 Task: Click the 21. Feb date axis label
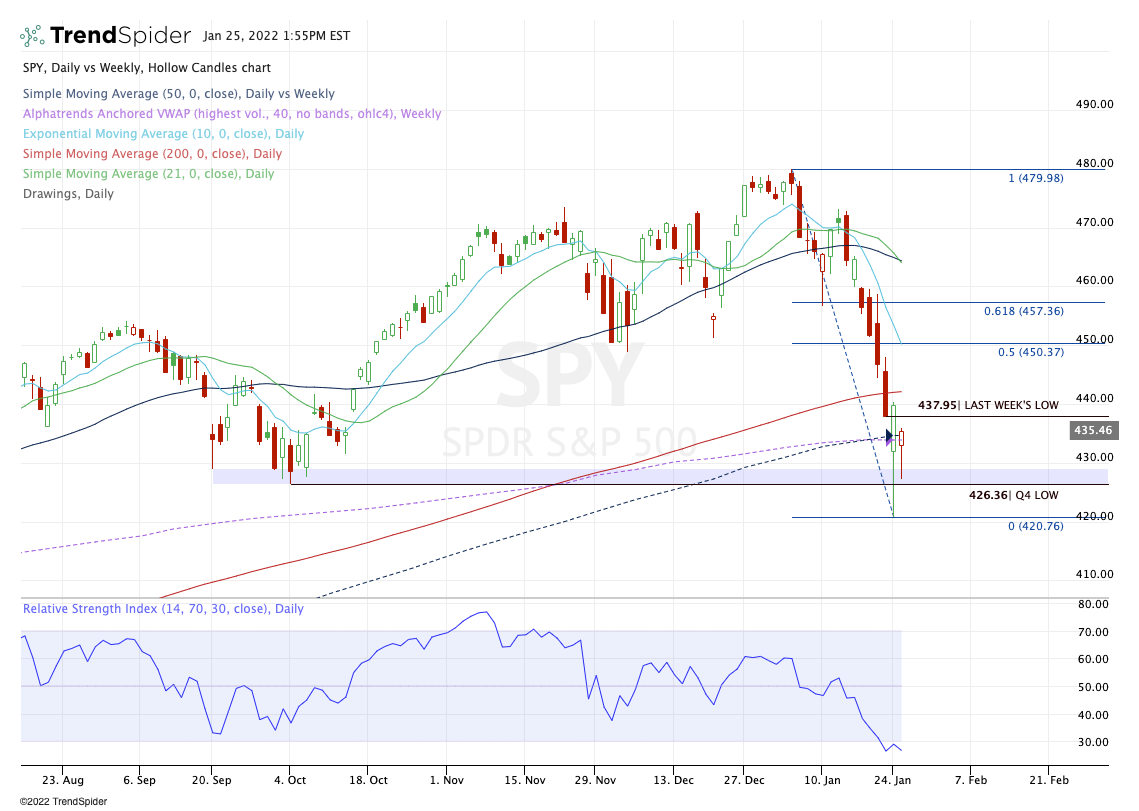tap(1049, 780)
